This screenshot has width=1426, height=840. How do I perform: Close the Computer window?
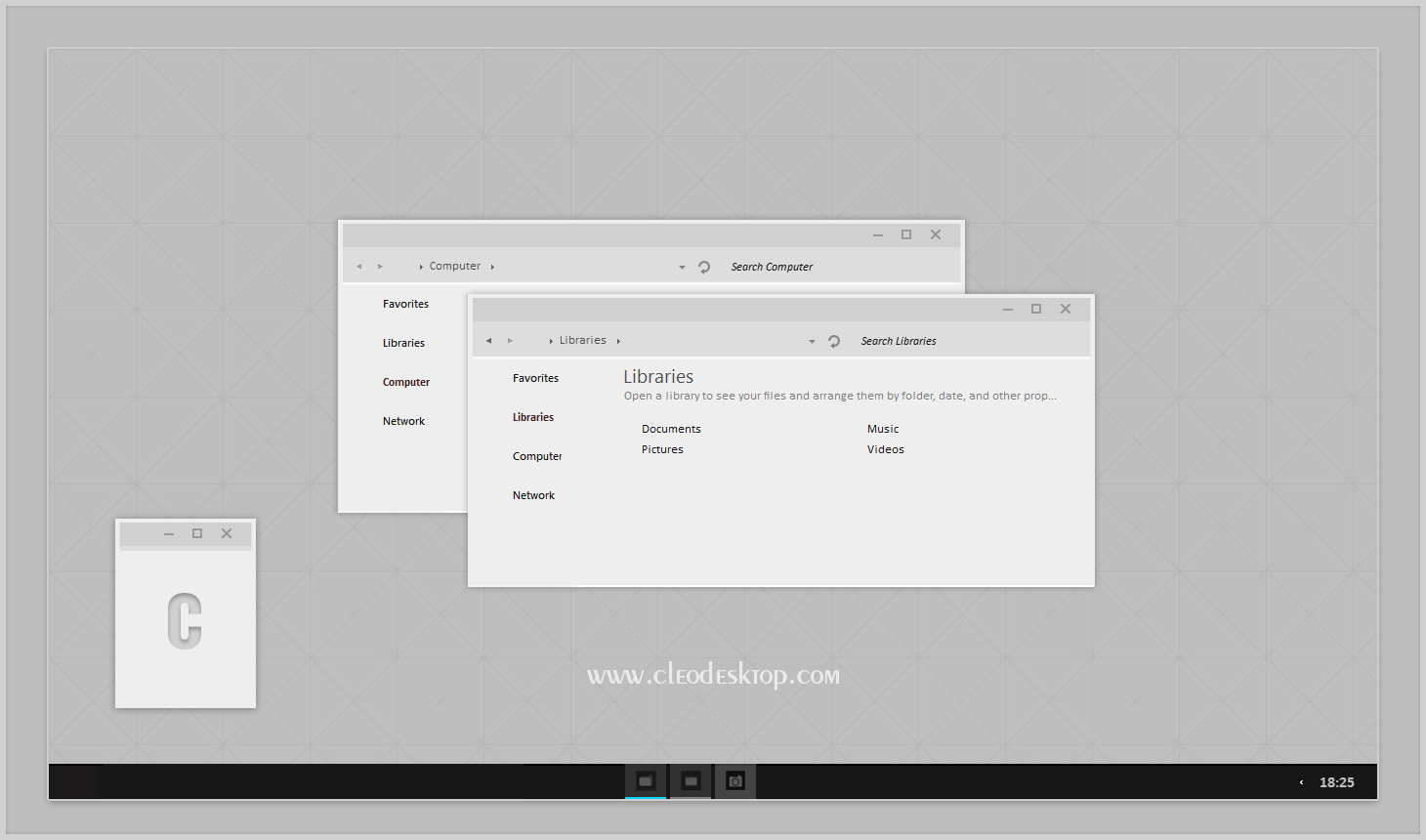936,234
